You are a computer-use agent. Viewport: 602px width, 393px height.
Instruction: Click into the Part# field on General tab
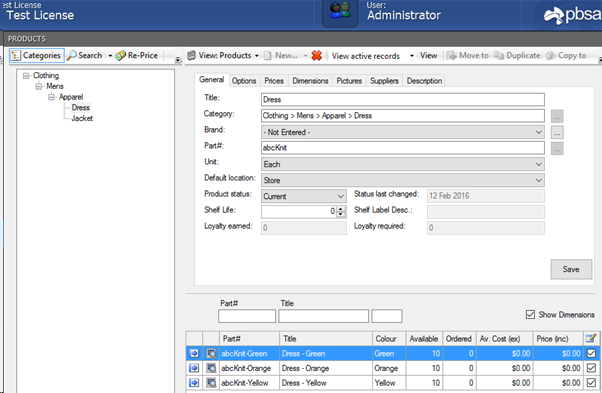point(403,148)
